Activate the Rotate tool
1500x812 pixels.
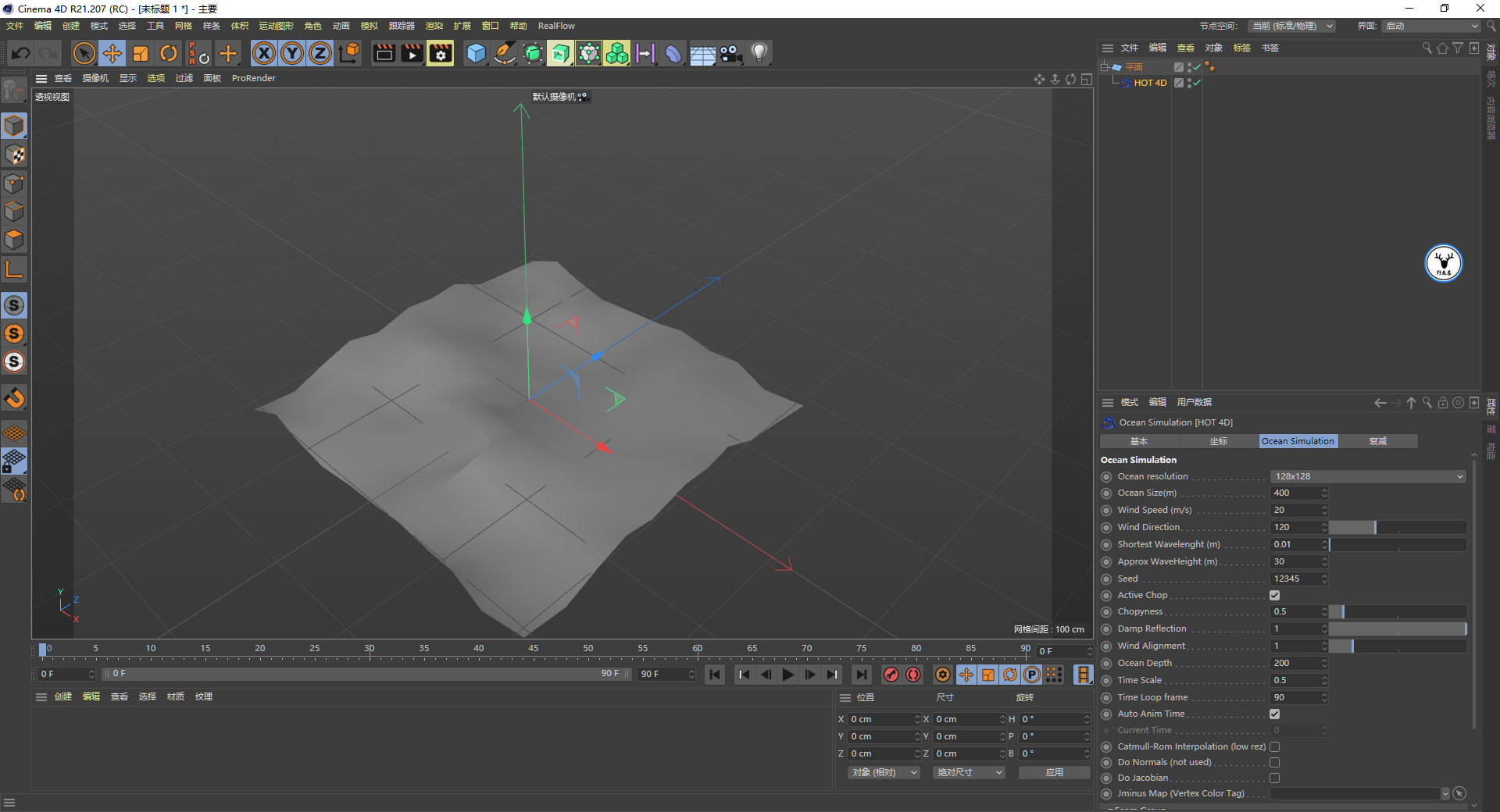(169, 53)
